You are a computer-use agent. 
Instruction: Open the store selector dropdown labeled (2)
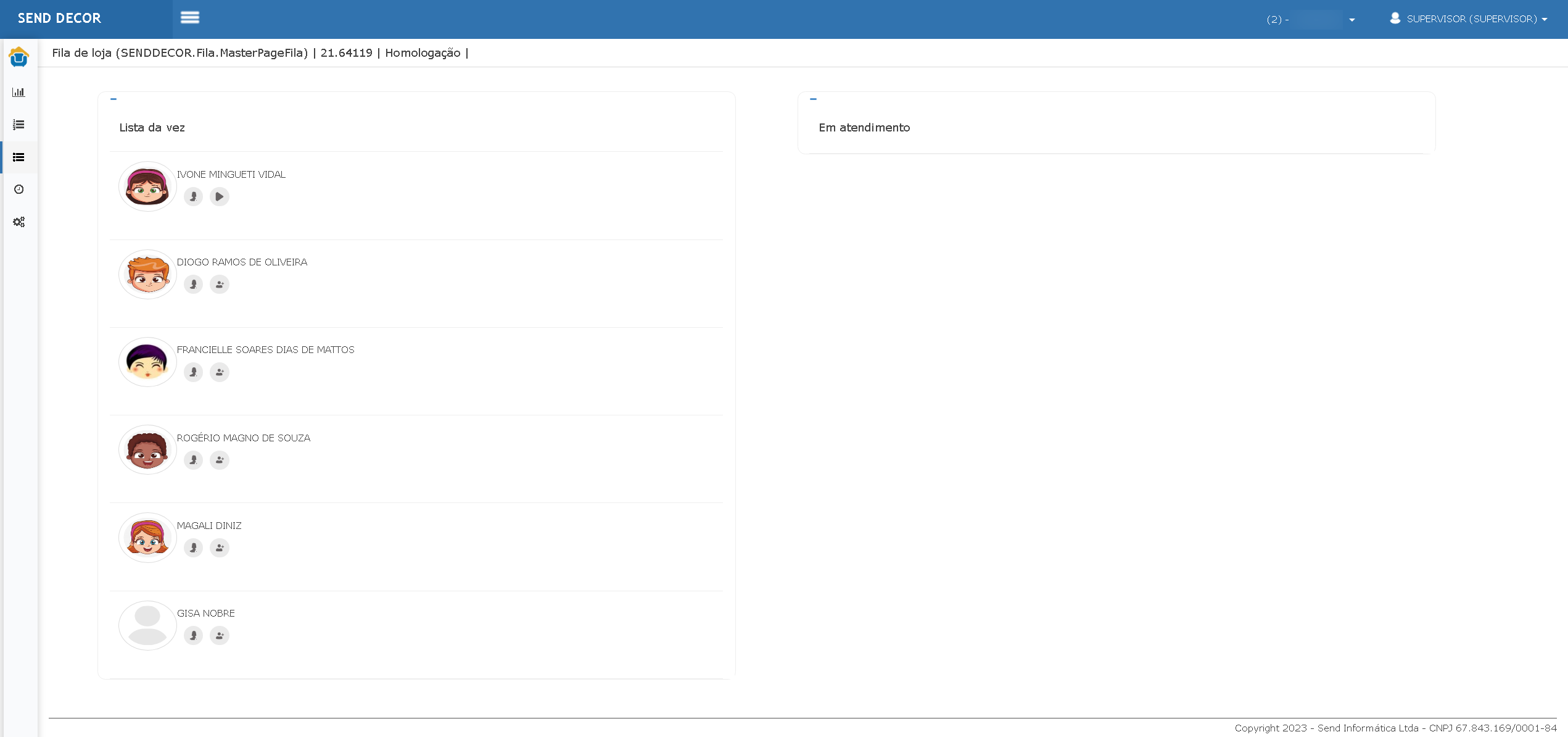tap(1311, 19)
